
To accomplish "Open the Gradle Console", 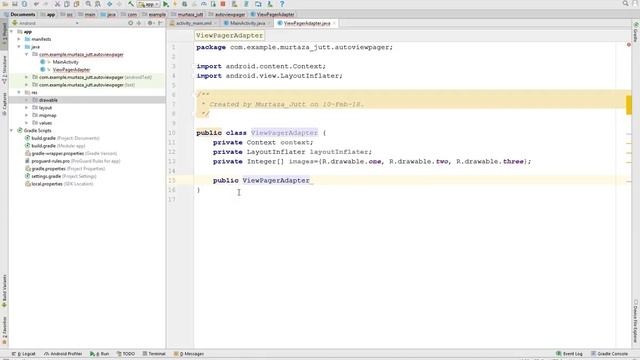I will (609, 354).
